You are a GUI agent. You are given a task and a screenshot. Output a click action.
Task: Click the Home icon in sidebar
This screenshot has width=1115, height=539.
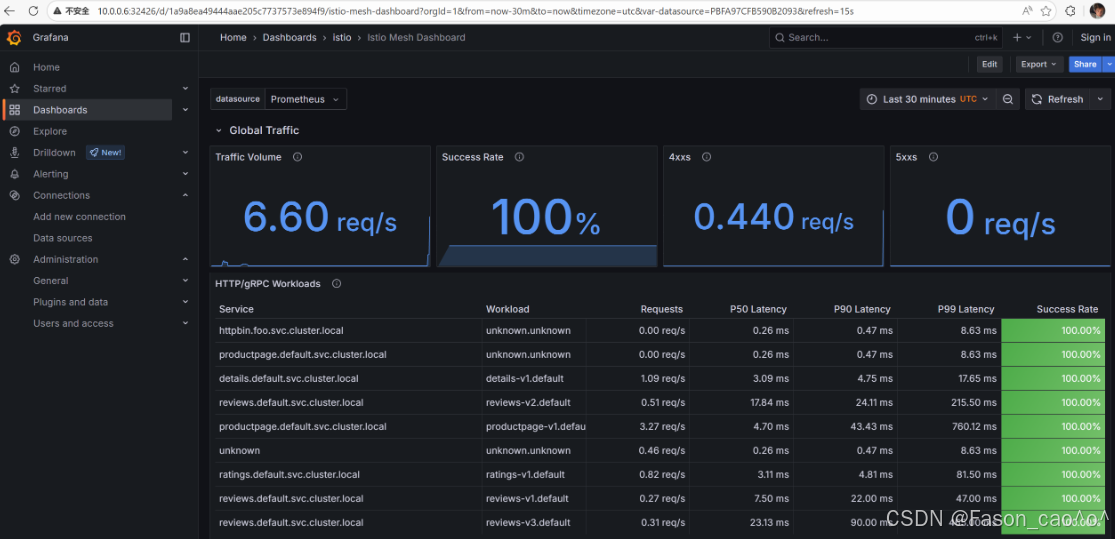click(x=14, y=68)
